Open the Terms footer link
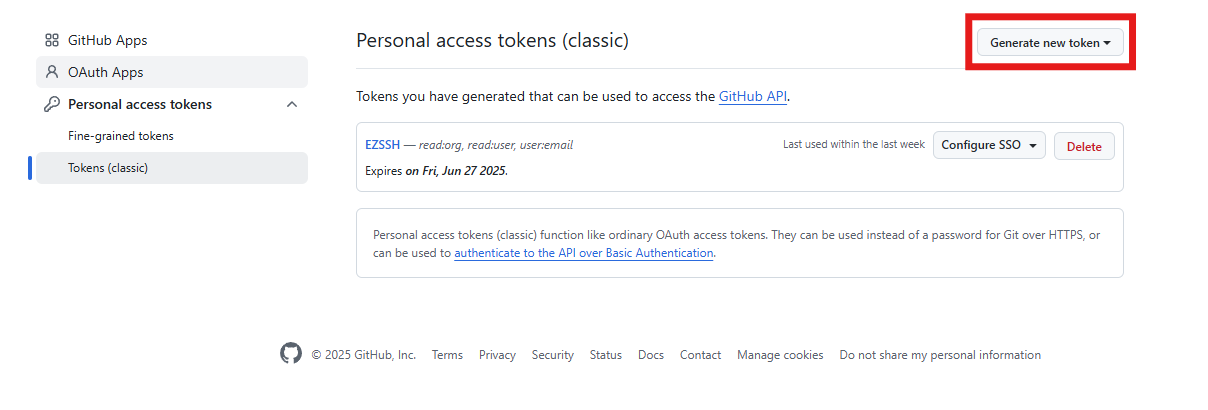This screenshot has height=410, width=1208. pyautogui.click(x=447, y=355)
